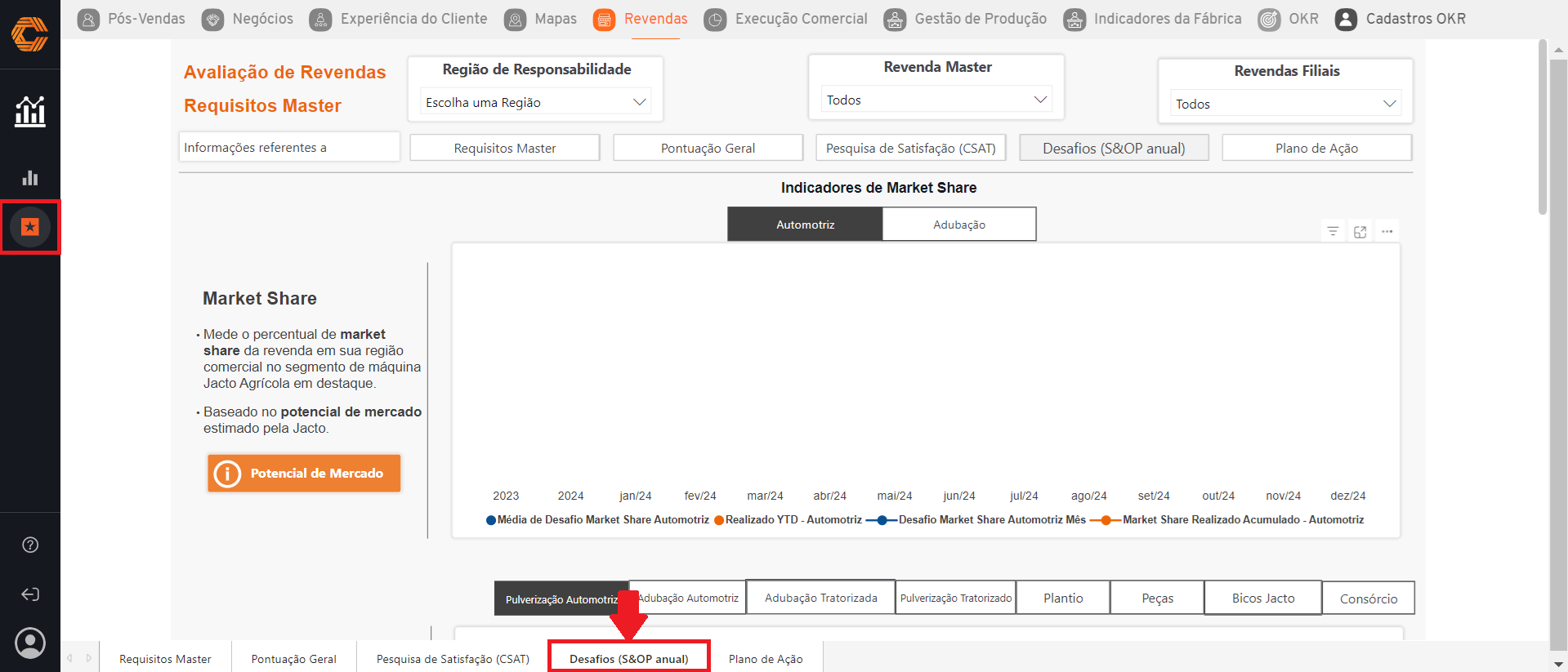Open the help question mark icon
Screen dimensions: 1568x672
coord(30,545)
